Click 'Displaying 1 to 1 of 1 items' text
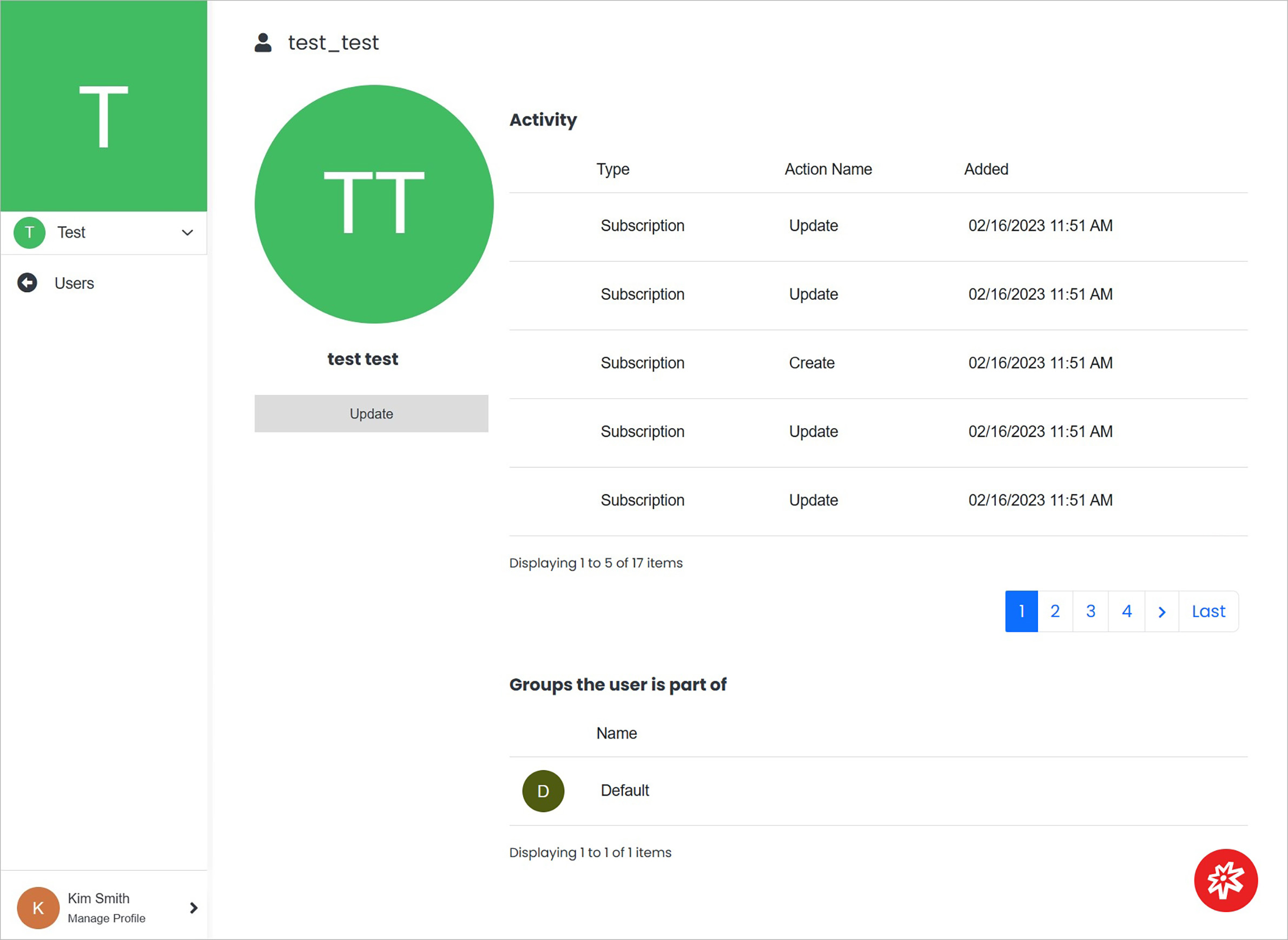The image size is (1288, 940). (x=590, y=853)
